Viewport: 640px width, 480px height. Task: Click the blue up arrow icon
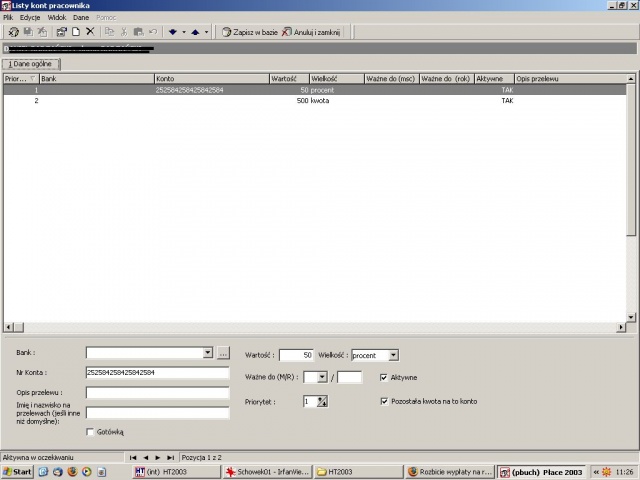coord(195,32)
